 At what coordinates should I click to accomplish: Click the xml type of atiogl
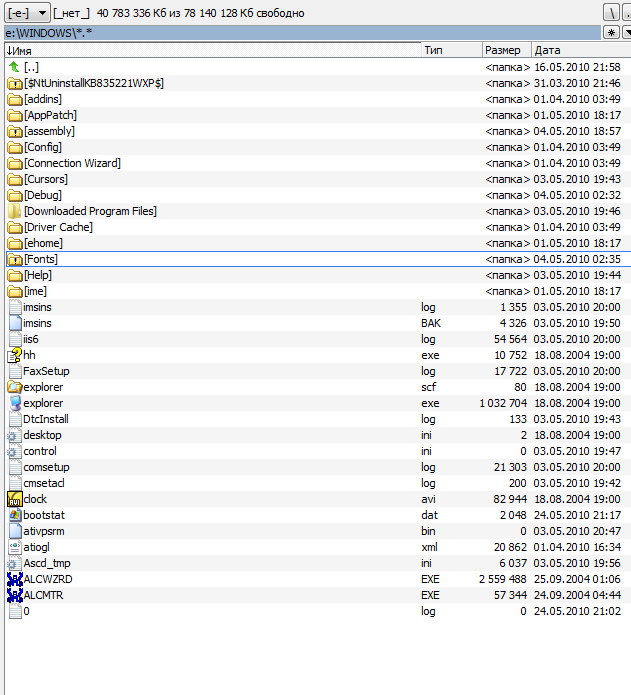coord(429,547)
